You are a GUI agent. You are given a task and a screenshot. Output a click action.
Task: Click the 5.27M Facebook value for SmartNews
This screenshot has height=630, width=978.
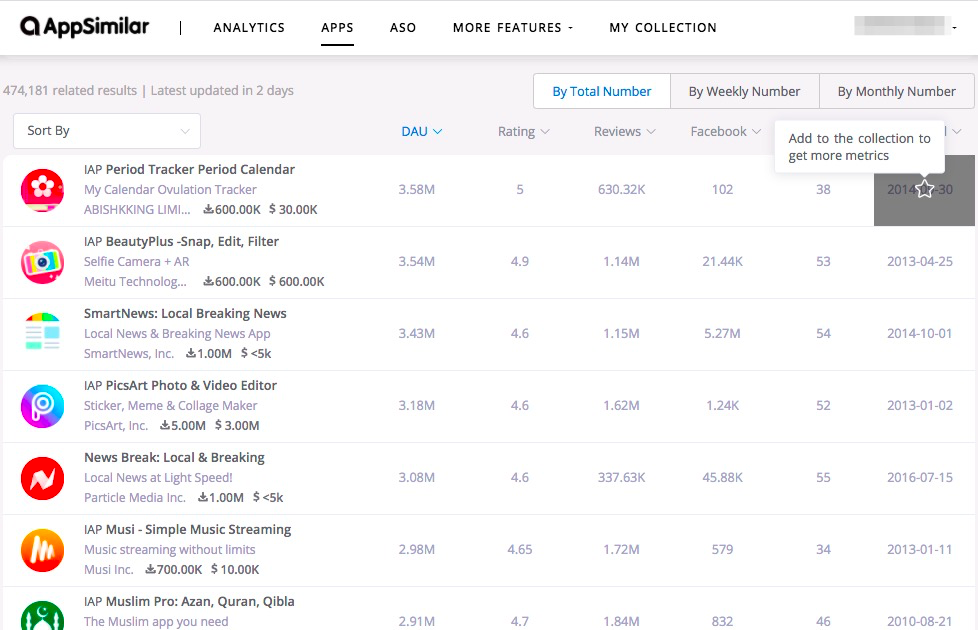pyautogui.click(x=722, y=334)
